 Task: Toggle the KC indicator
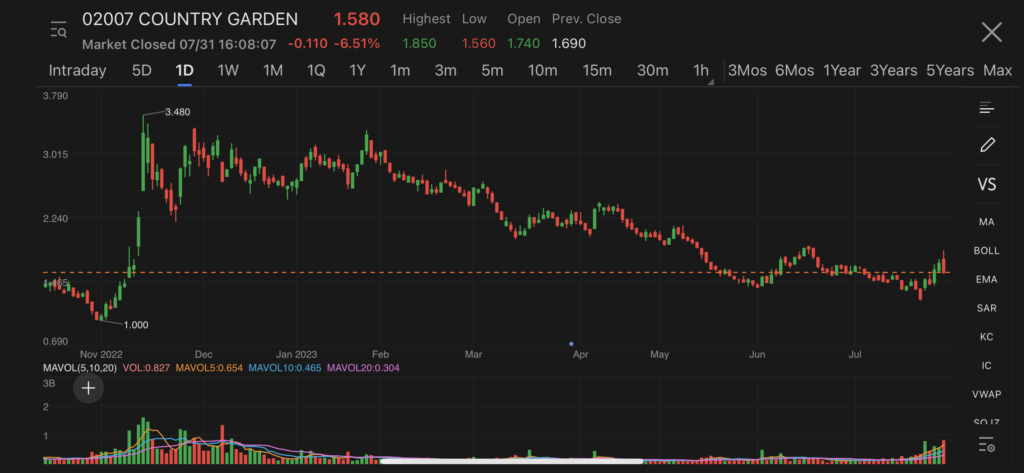tap(987, 337)
